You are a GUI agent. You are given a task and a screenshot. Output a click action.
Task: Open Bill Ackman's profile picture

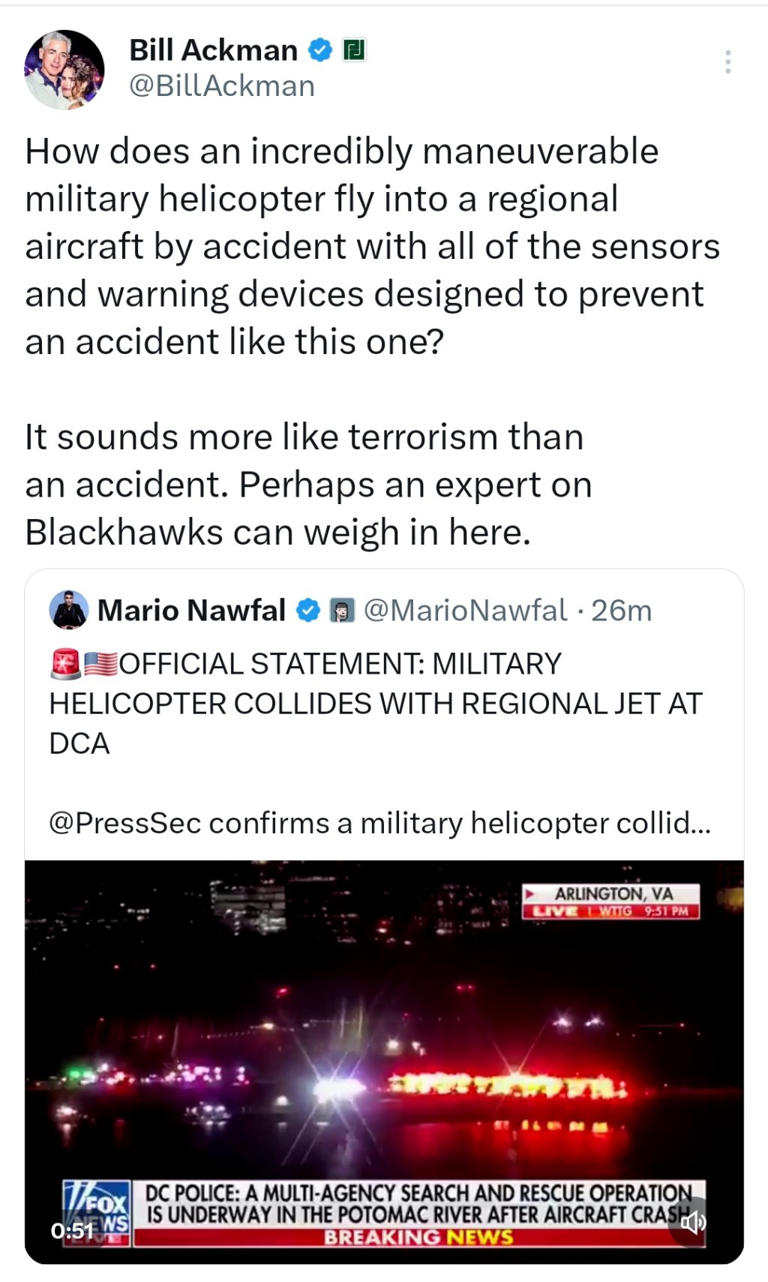(x=64, y=70)
